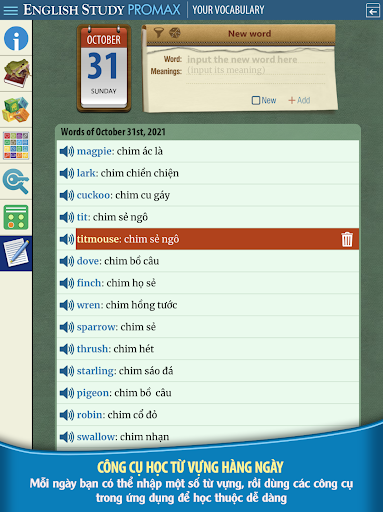Open the colorful cubes game icon
Viewport: 383px width, 512px height.
(x=16, y=110)
